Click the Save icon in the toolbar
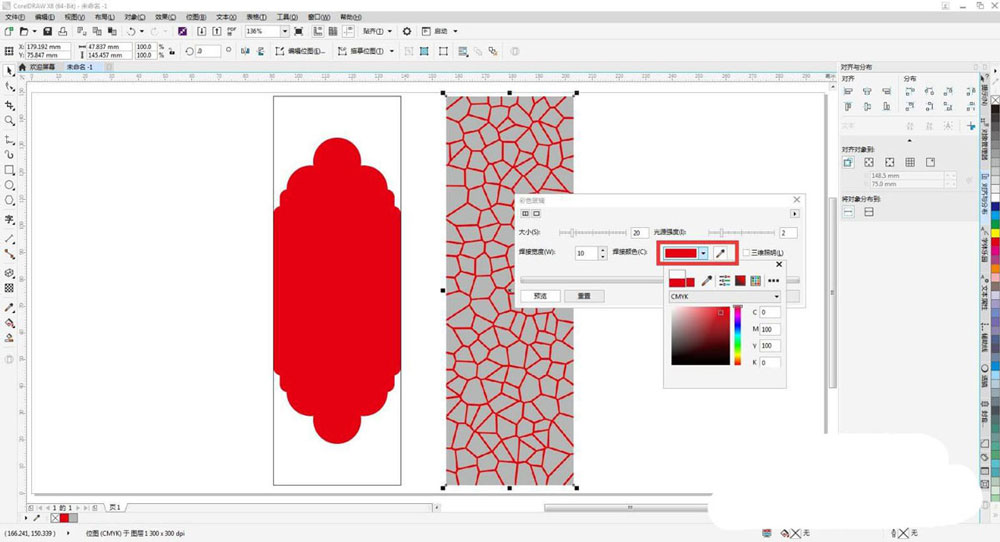Viewport: 1000px width, 542px height. click(47, 32)
